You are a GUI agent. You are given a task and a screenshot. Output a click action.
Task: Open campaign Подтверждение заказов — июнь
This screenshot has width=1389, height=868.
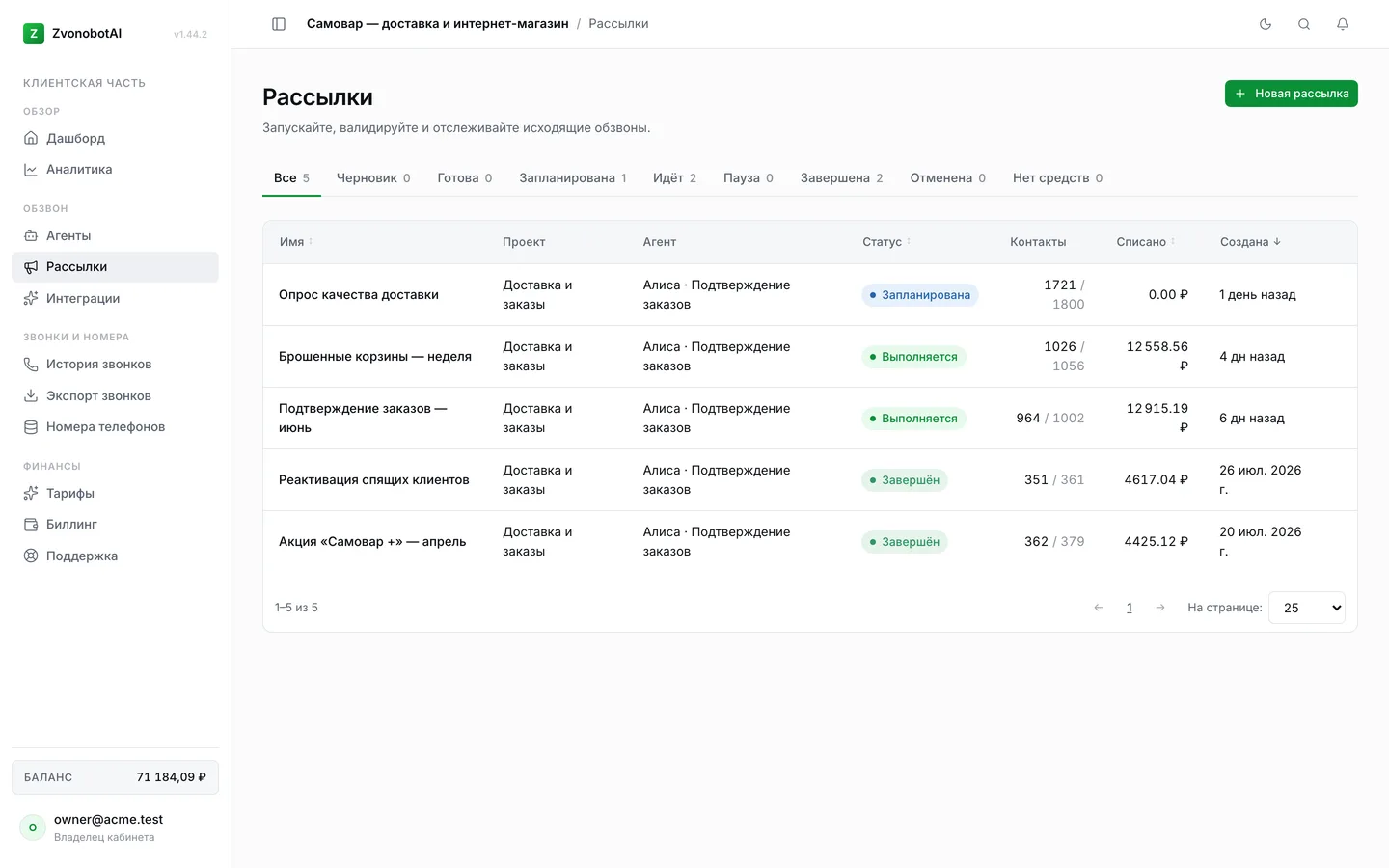363,419
